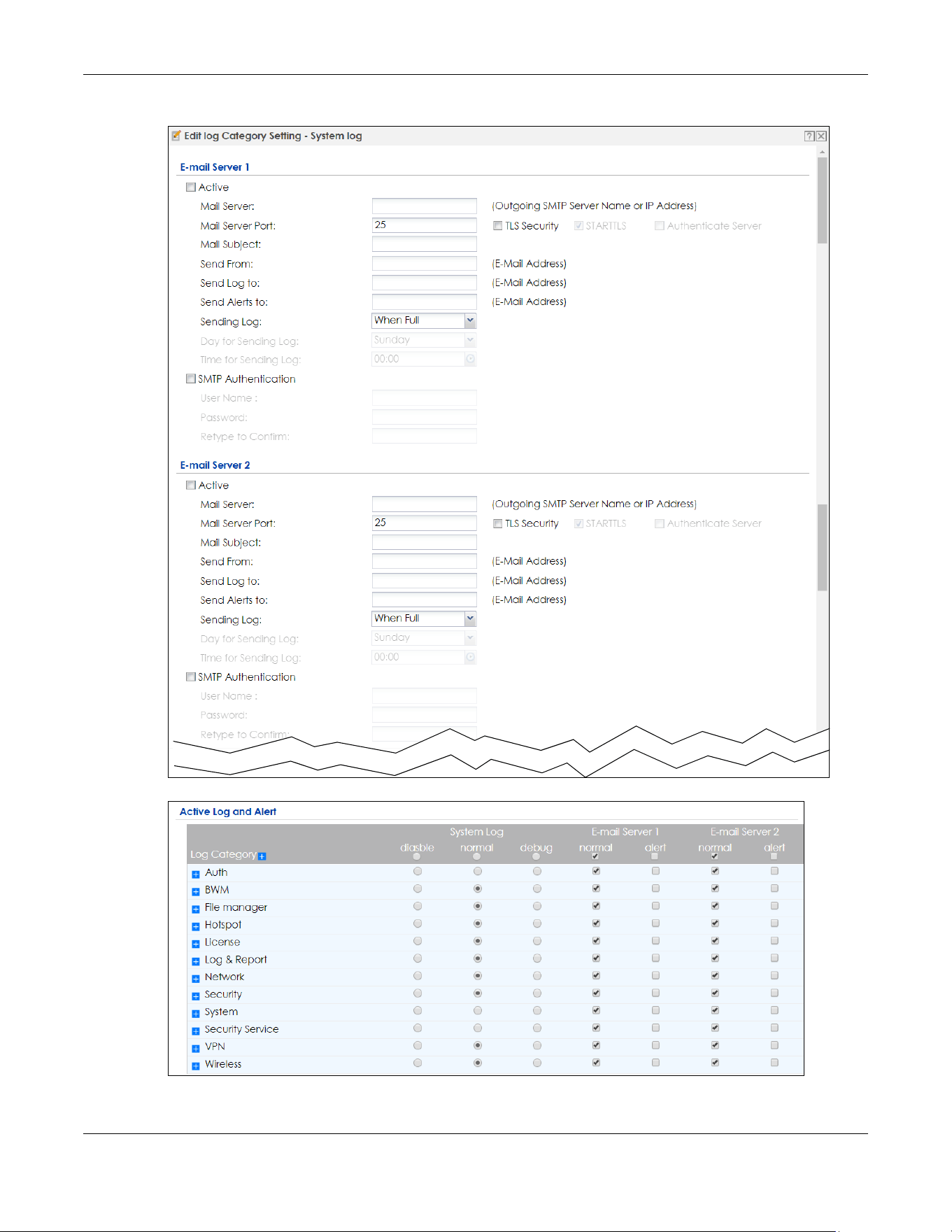Expand the File manager log category
Viewport: 952px width, 1232px height.
pyautogui.click(x=196, y=909)
